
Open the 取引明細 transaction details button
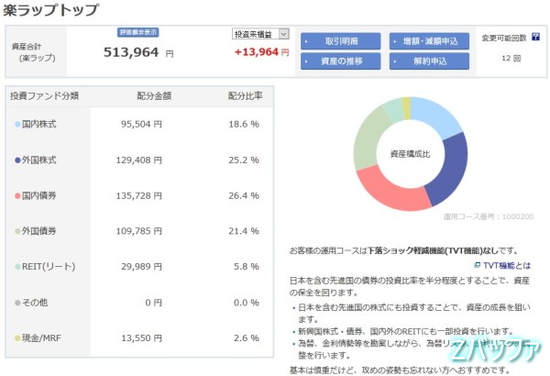coord(340,41)
